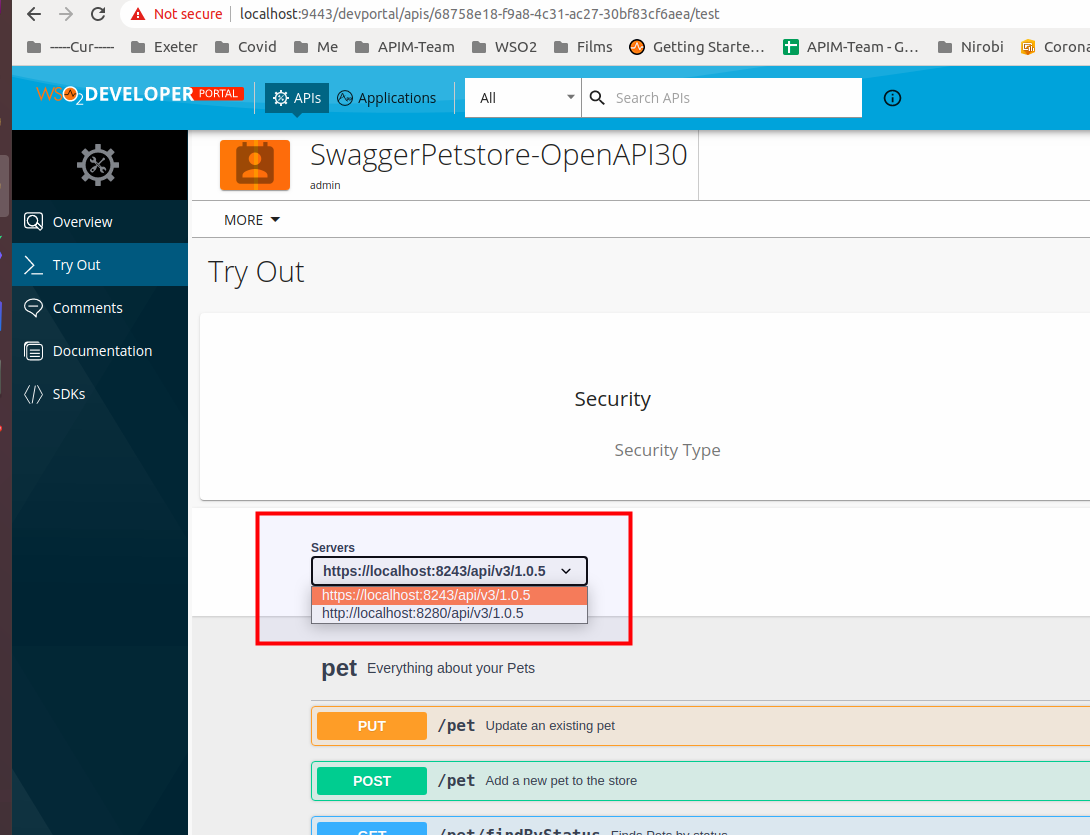The image size is (1090, 835).
Task: Click the Comments speech-bubble icon
Action: pos(33,307)
